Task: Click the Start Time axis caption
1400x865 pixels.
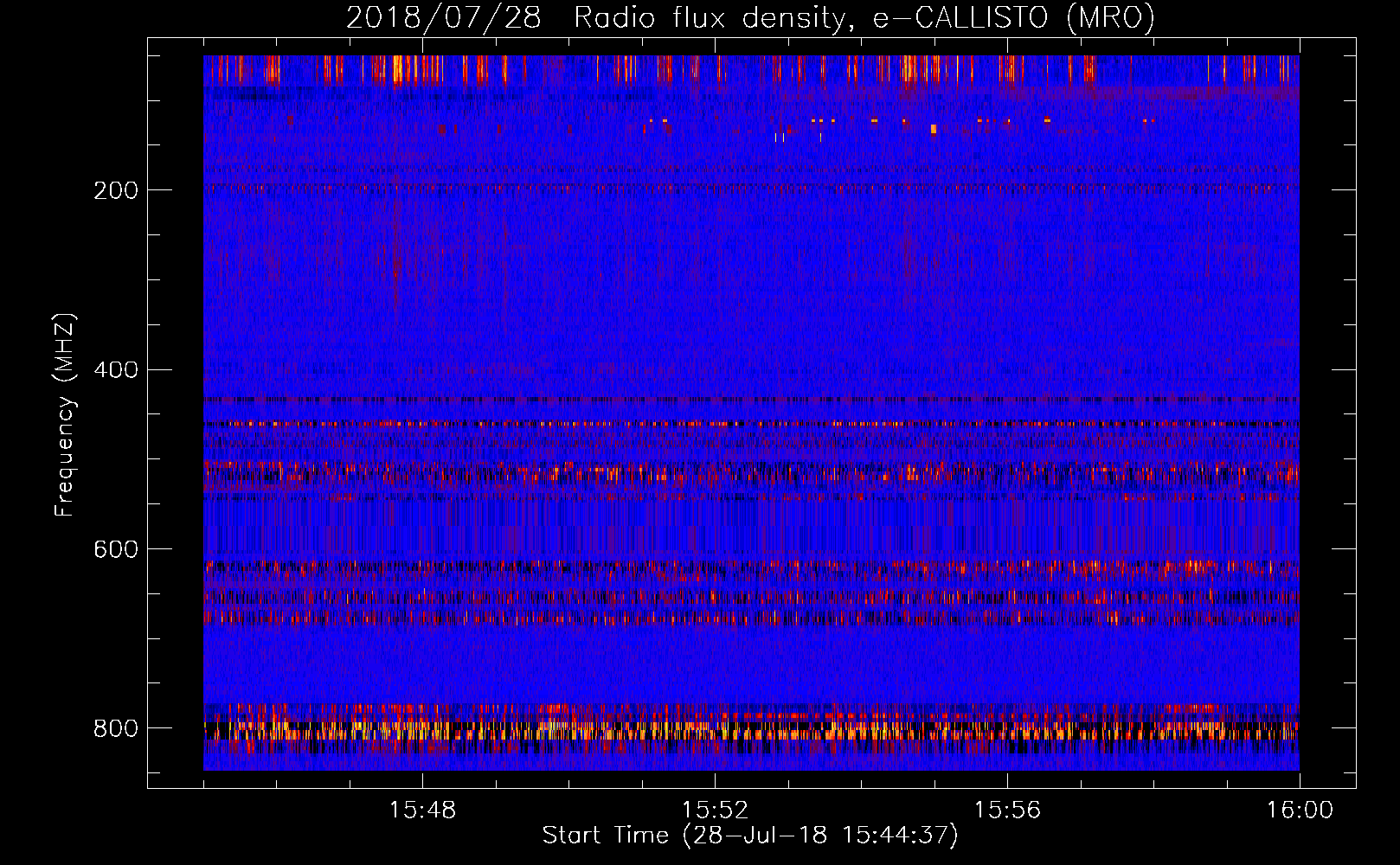Action: (x=751, y=836)
